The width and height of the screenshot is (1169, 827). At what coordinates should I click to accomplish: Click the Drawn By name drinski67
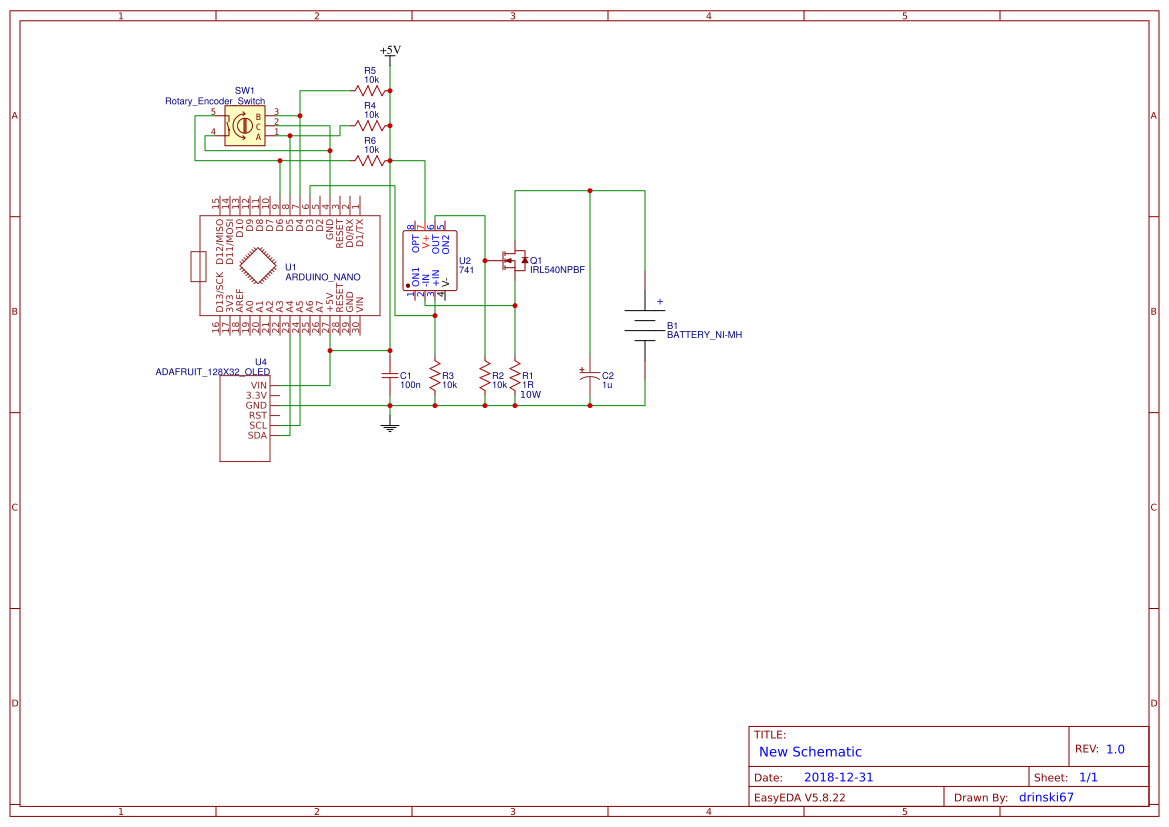(1045, 797)
